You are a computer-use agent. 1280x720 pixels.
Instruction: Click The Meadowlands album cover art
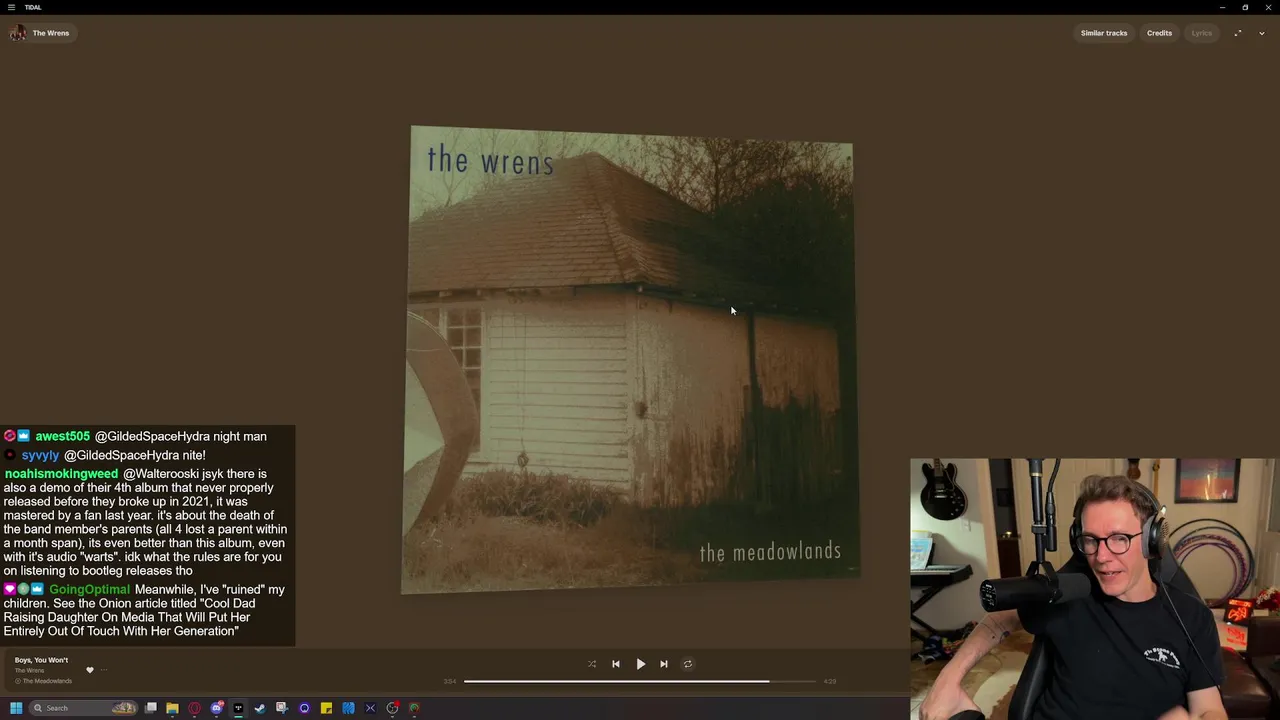click(631, 360)
